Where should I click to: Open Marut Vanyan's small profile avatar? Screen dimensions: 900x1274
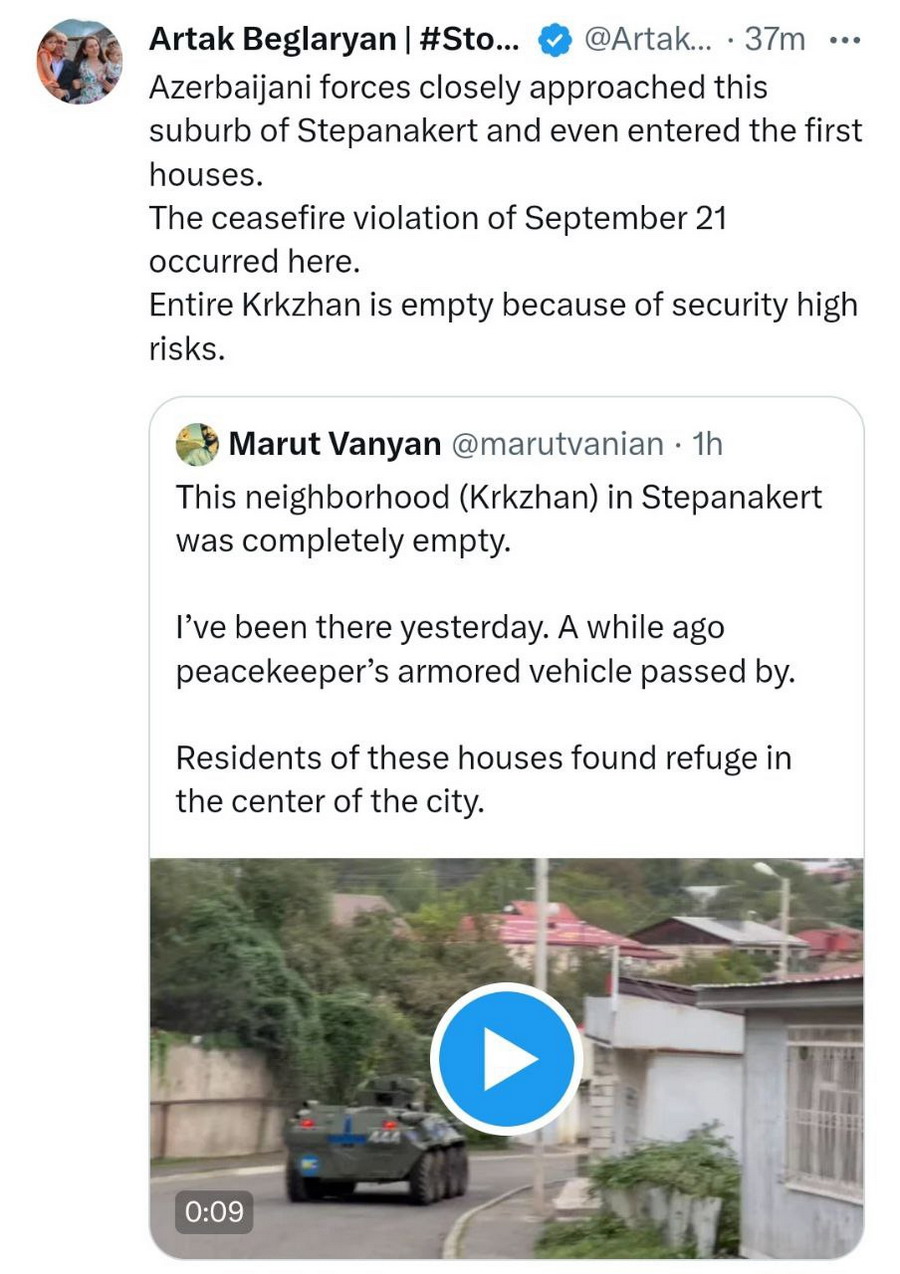coord(197,444)
